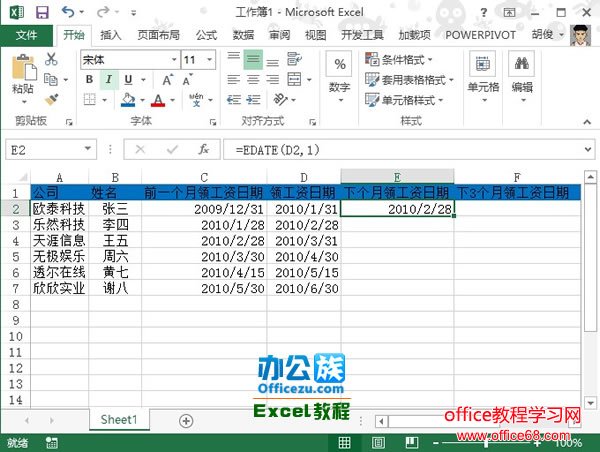The image size is (600, 452).
Task: Toggle Bold formatting
Action: [x=90, y=80]
